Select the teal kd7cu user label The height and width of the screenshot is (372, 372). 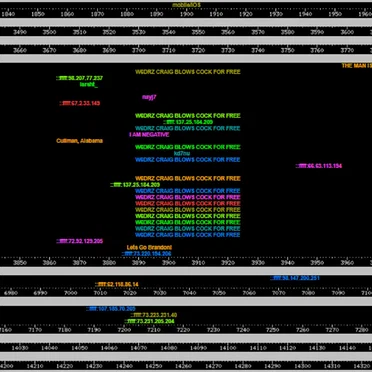tap(182, 153)
